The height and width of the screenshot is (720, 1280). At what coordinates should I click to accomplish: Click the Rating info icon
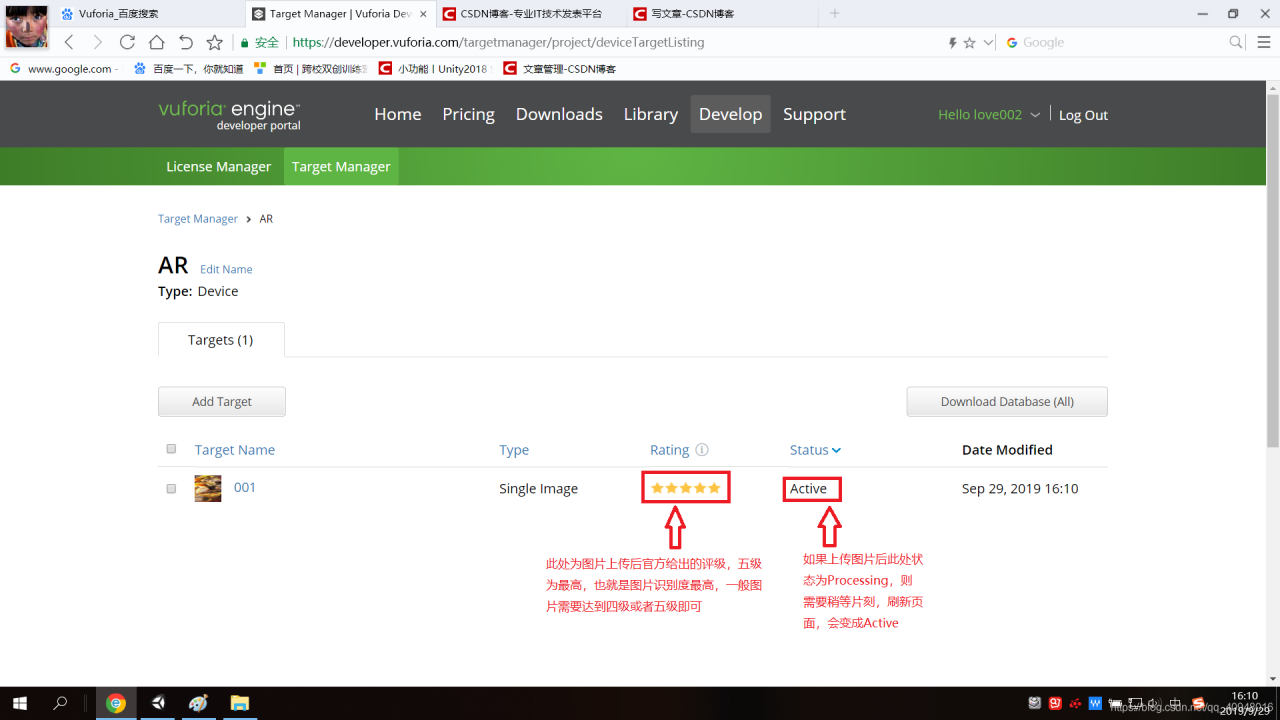(x=702, y=450)
